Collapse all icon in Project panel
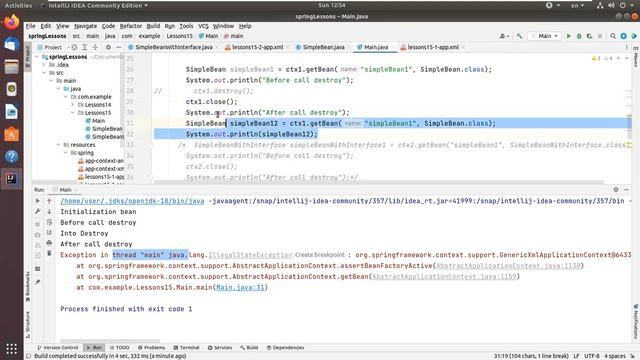This screenshot has width=640, height=360. [x=95, y=47]
